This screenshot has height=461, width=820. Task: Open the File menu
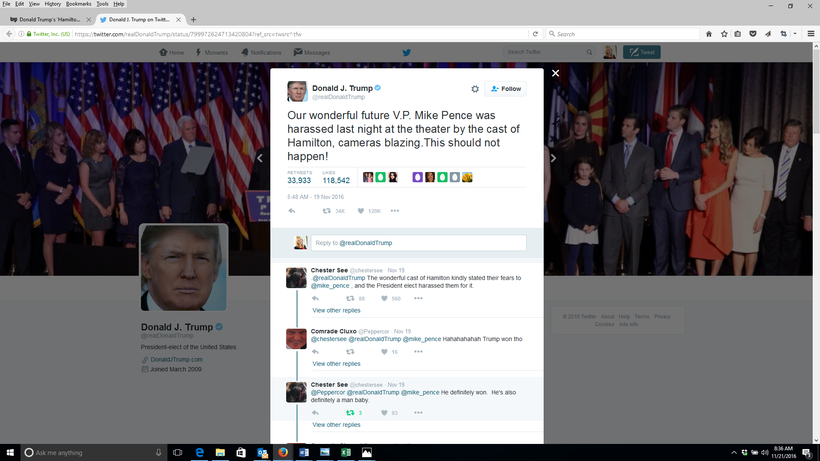tap(6, 4)
